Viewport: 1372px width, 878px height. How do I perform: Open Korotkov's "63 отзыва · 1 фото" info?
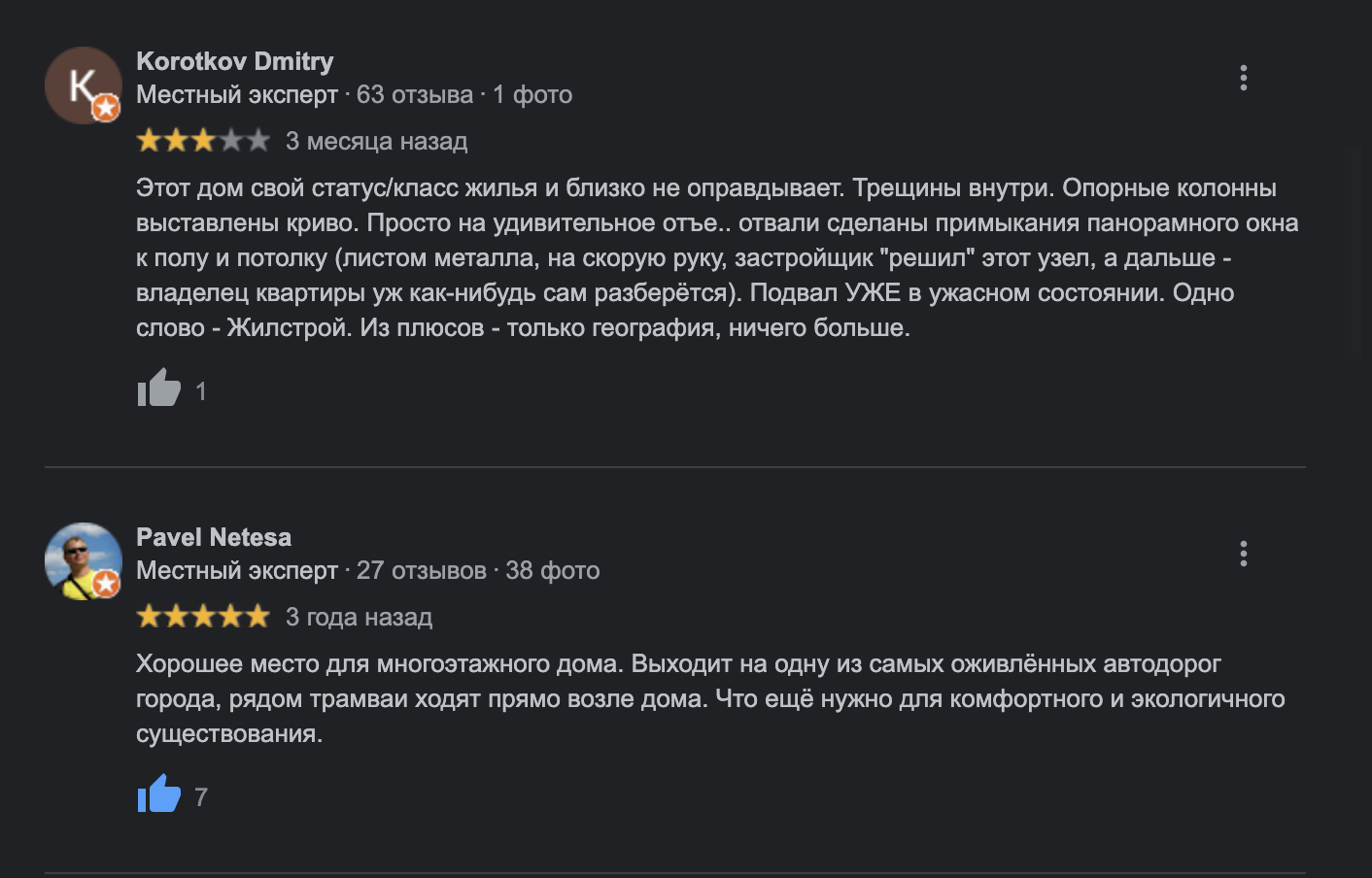pyautogui.click(x=463, y=94)
